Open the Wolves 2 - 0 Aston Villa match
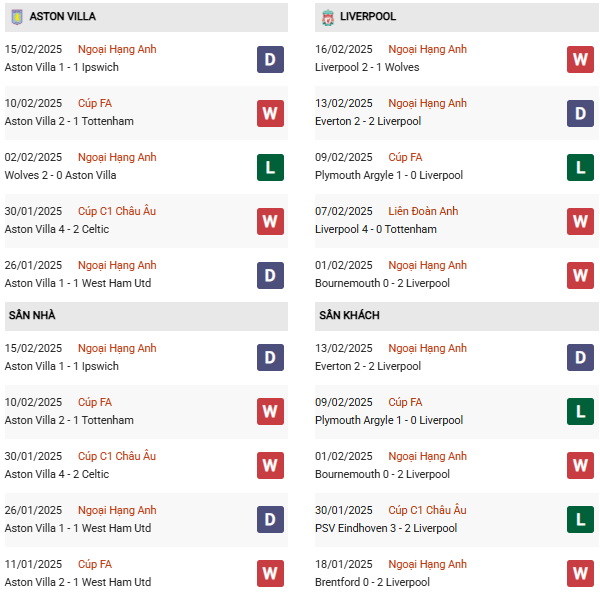Image resolution: width=600 pixels, height=594 pixels. pos(61,175)
